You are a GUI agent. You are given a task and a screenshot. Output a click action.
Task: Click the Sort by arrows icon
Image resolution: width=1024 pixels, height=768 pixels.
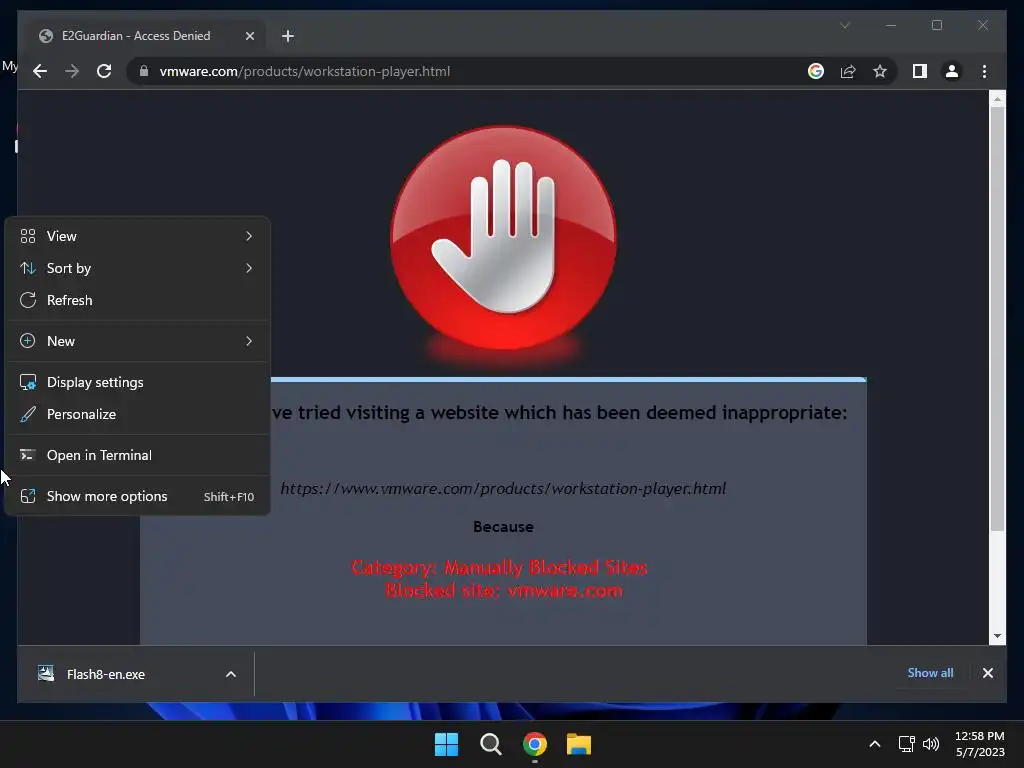tap(27, 268)
